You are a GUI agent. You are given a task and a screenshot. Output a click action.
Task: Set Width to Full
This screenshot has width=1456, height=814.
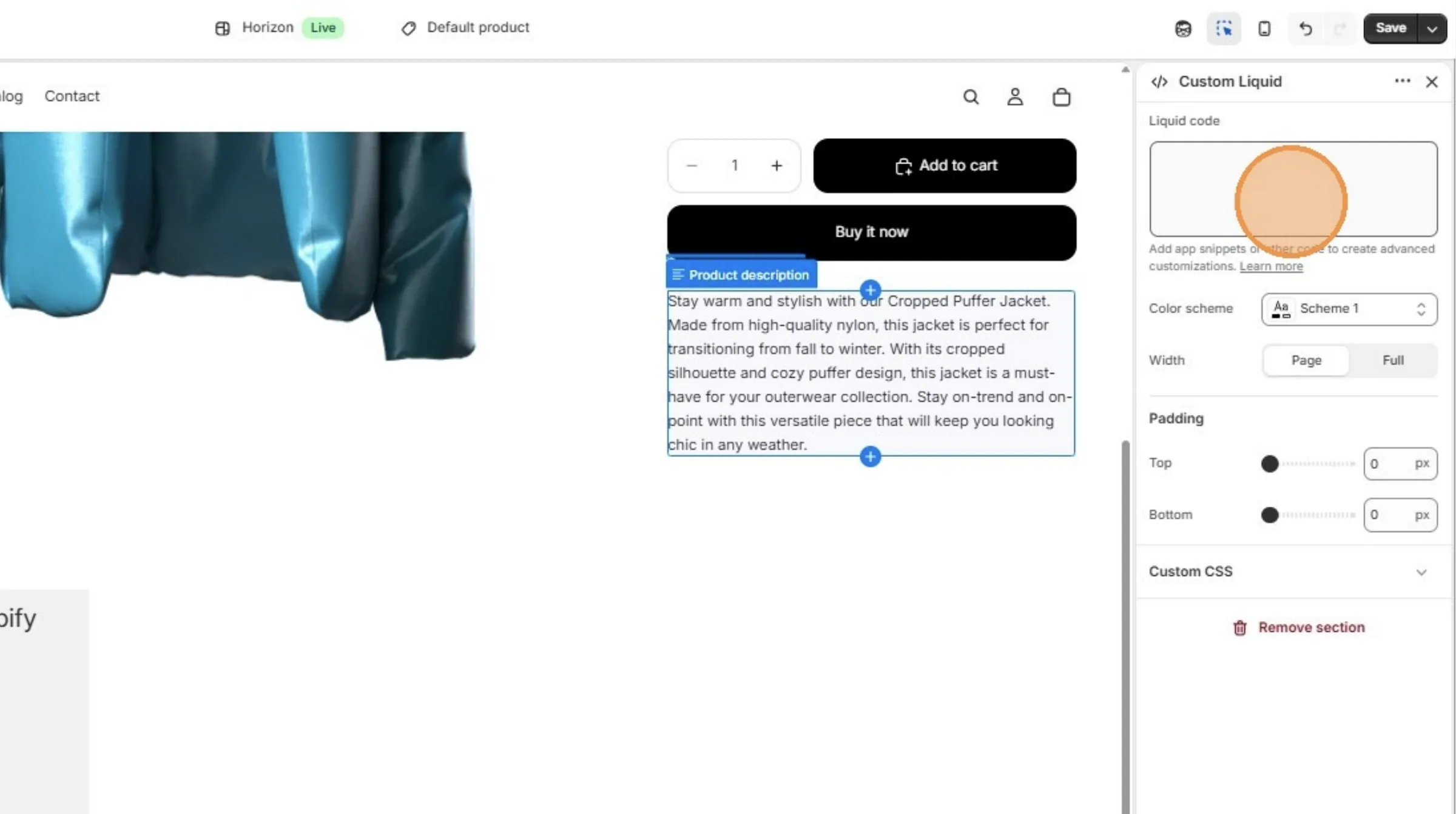point(1393,360)
